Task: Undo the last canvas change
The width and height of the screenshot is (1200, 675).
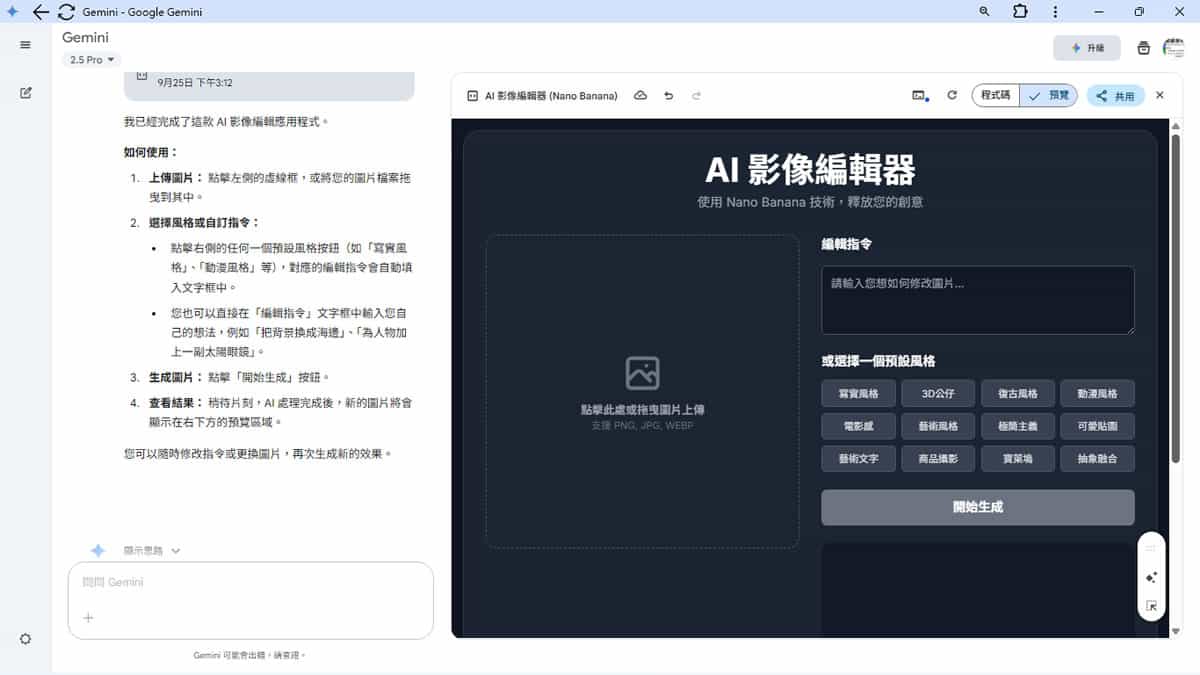Action: tap(668, 96)
